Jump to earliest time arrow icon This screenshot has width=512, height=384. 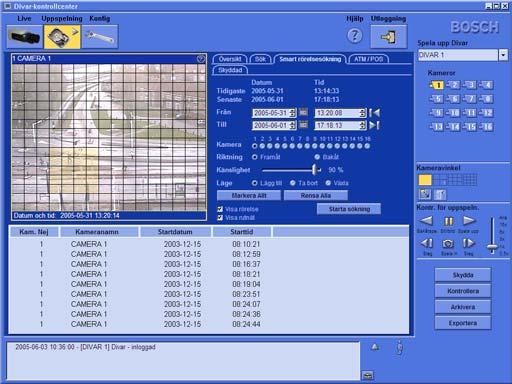point(375,113)
